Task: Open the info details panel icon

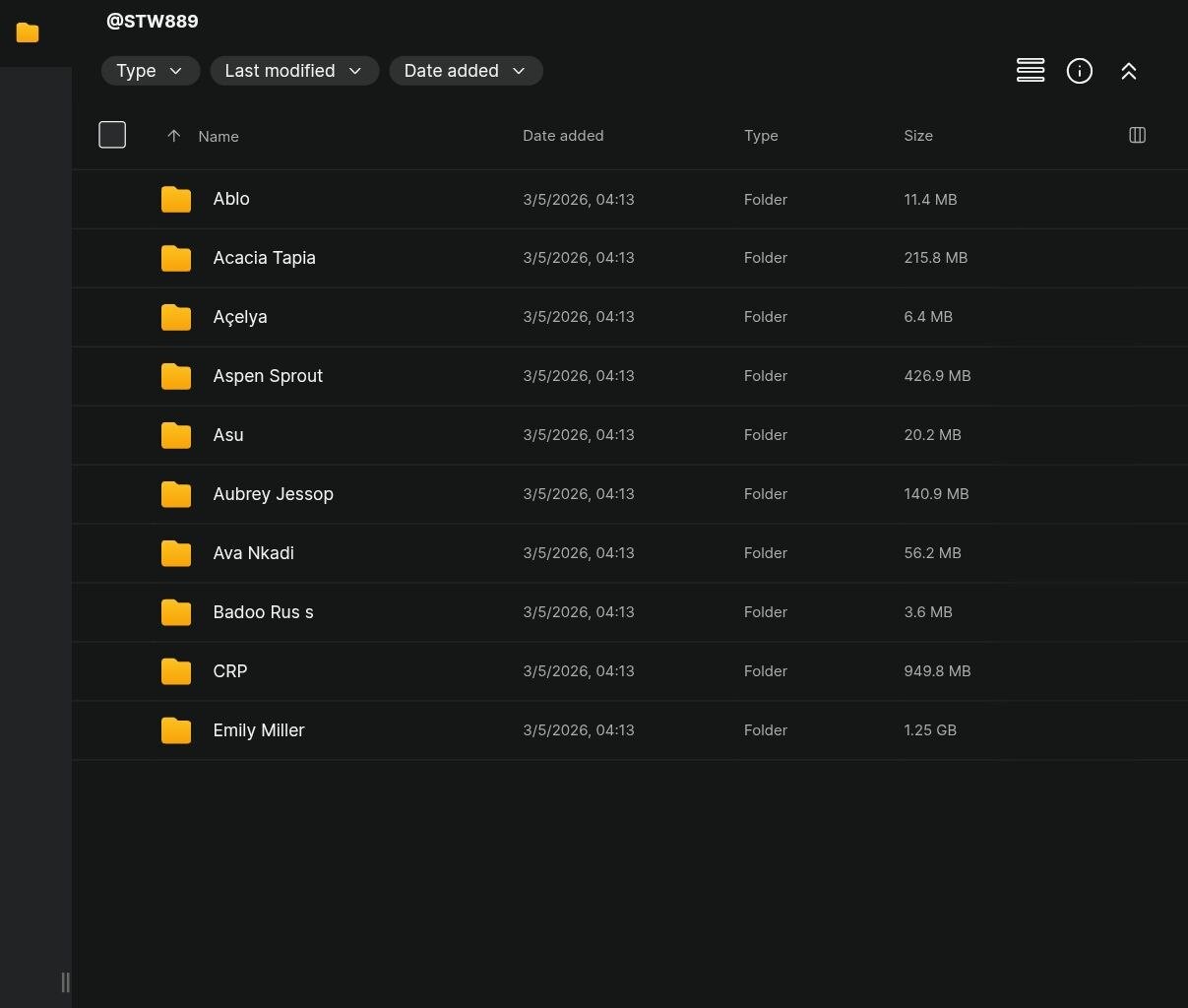Action: [1080, 71]
